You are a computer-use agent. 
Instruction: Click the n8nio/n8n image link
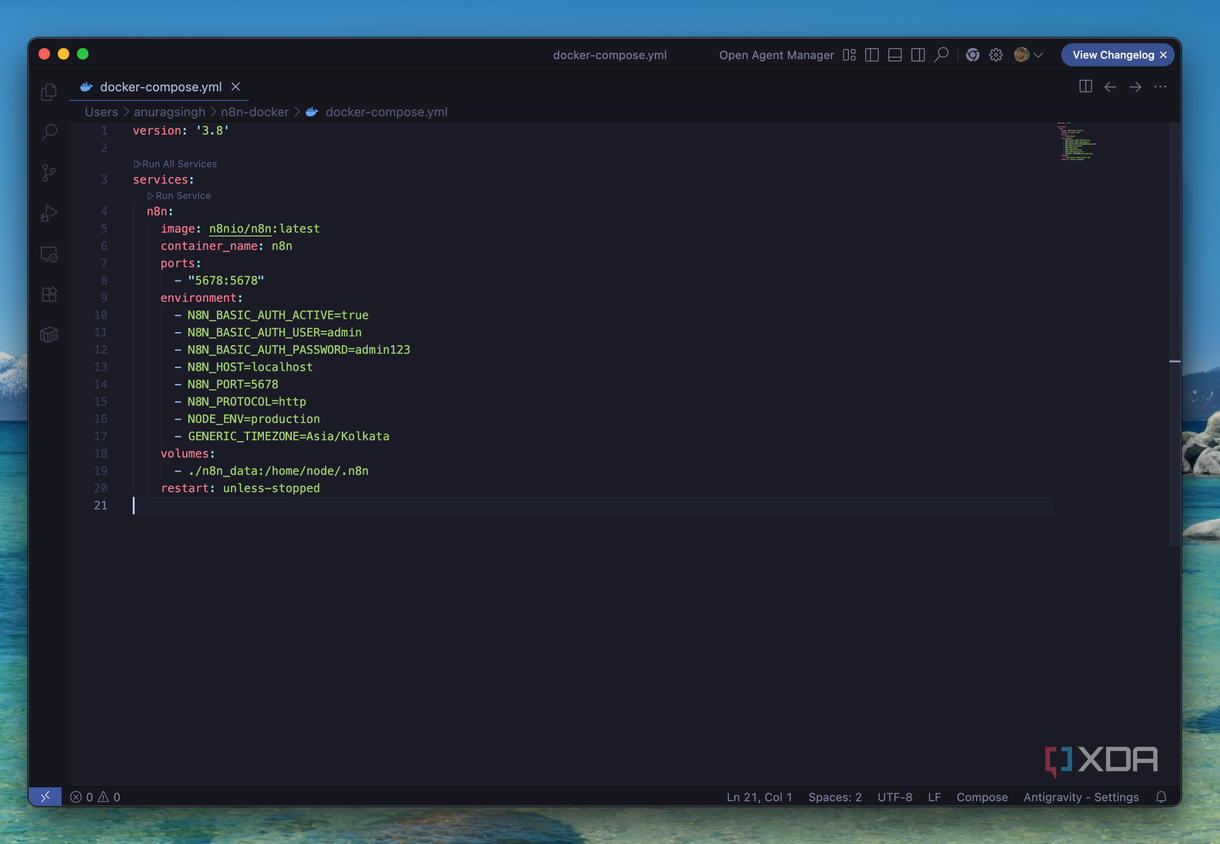(240, 229)
